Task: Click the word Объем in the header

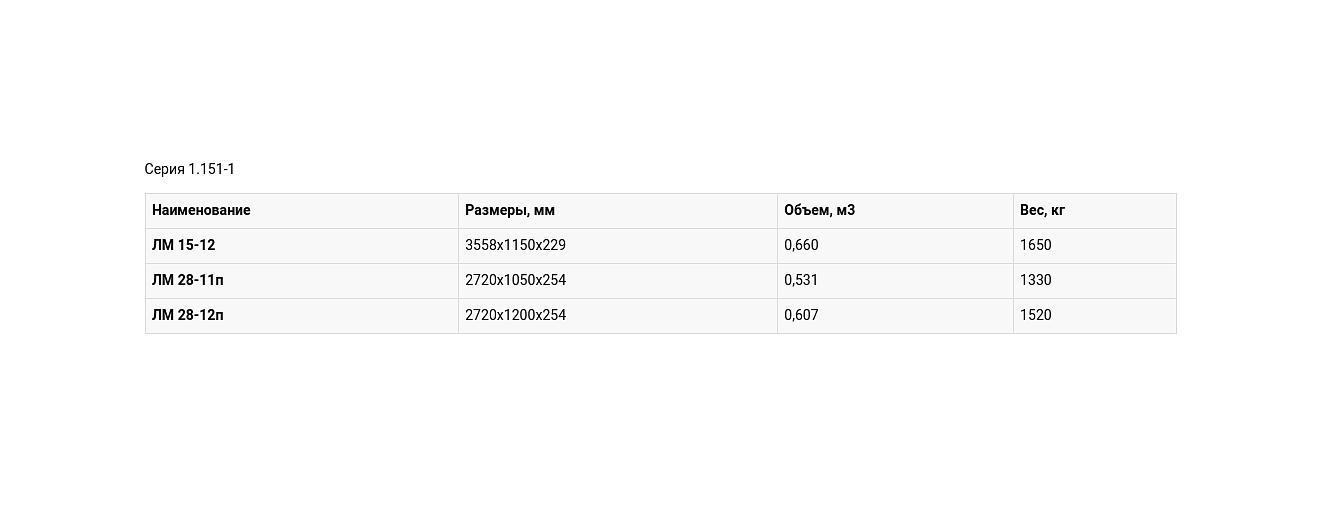Action: click(x=807, y=210)
